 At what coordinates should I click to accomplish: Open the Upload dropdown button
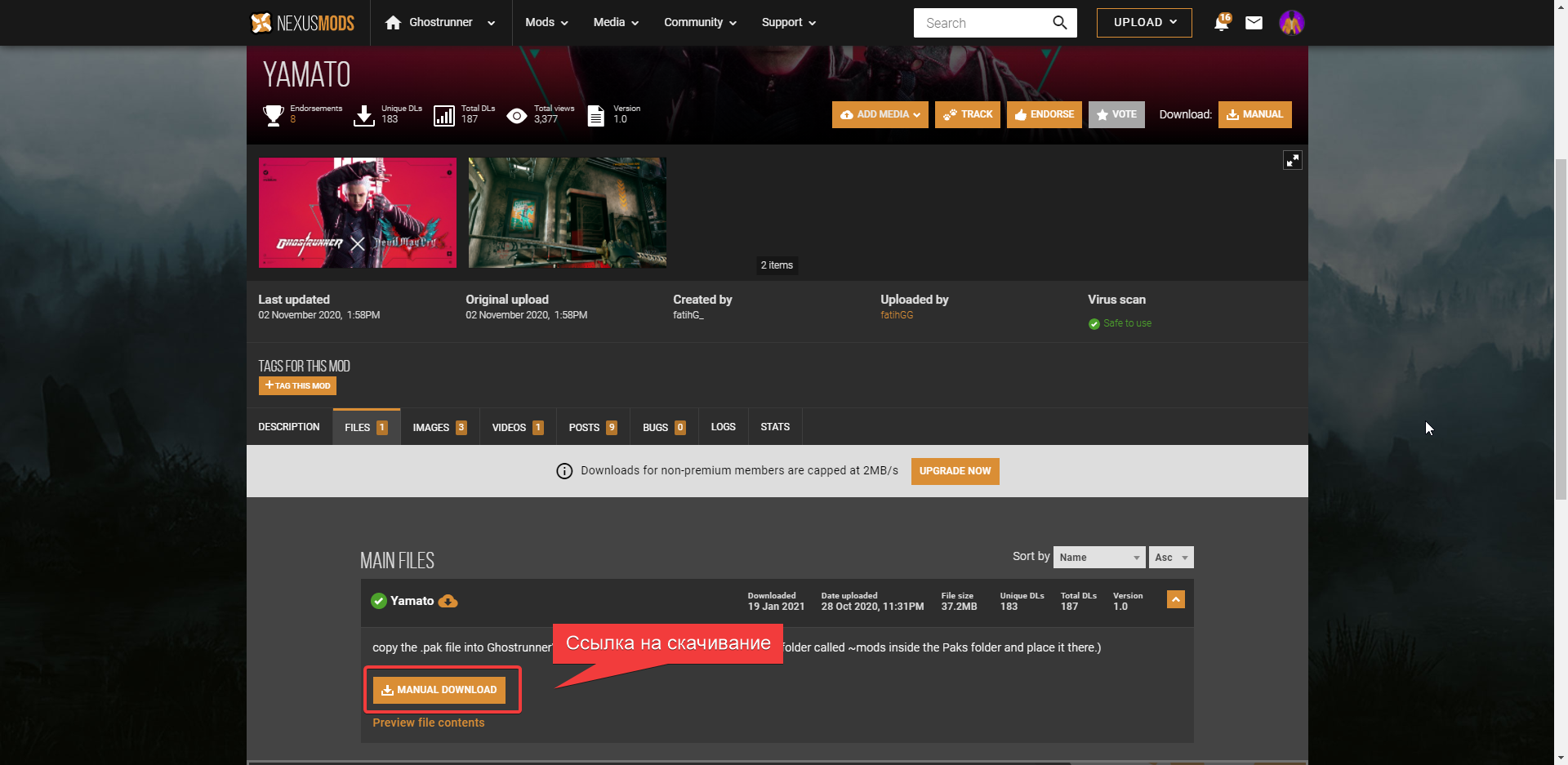(1144, 23)
